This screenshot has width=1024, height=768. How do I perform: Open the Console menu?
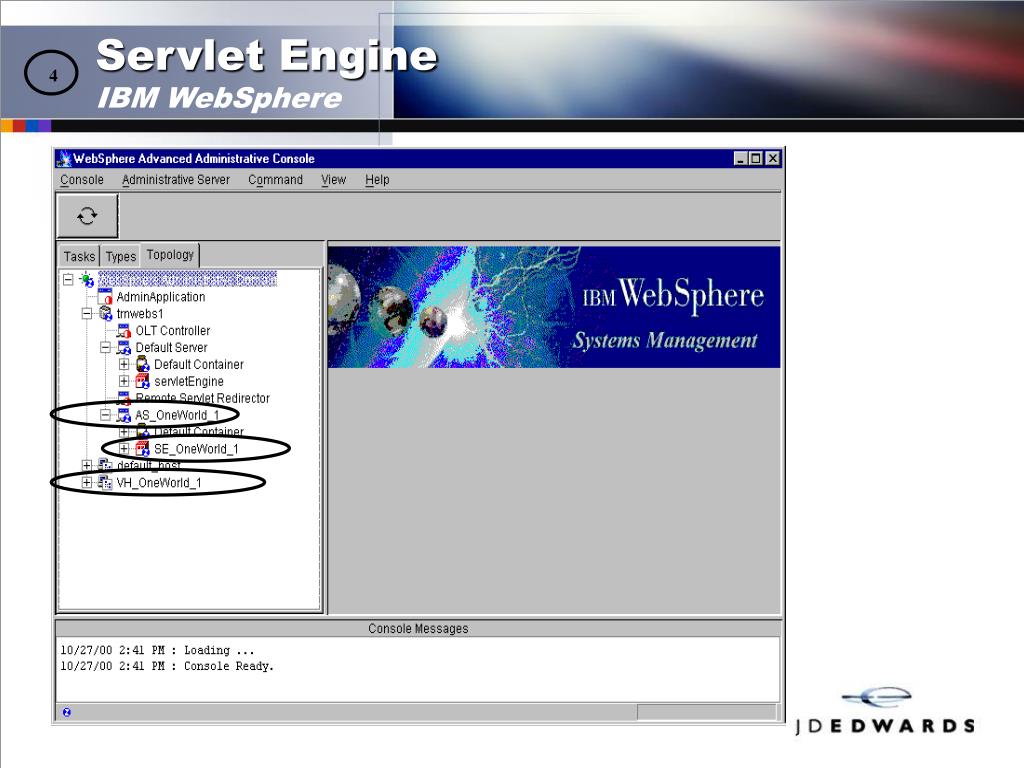[82, 180]
